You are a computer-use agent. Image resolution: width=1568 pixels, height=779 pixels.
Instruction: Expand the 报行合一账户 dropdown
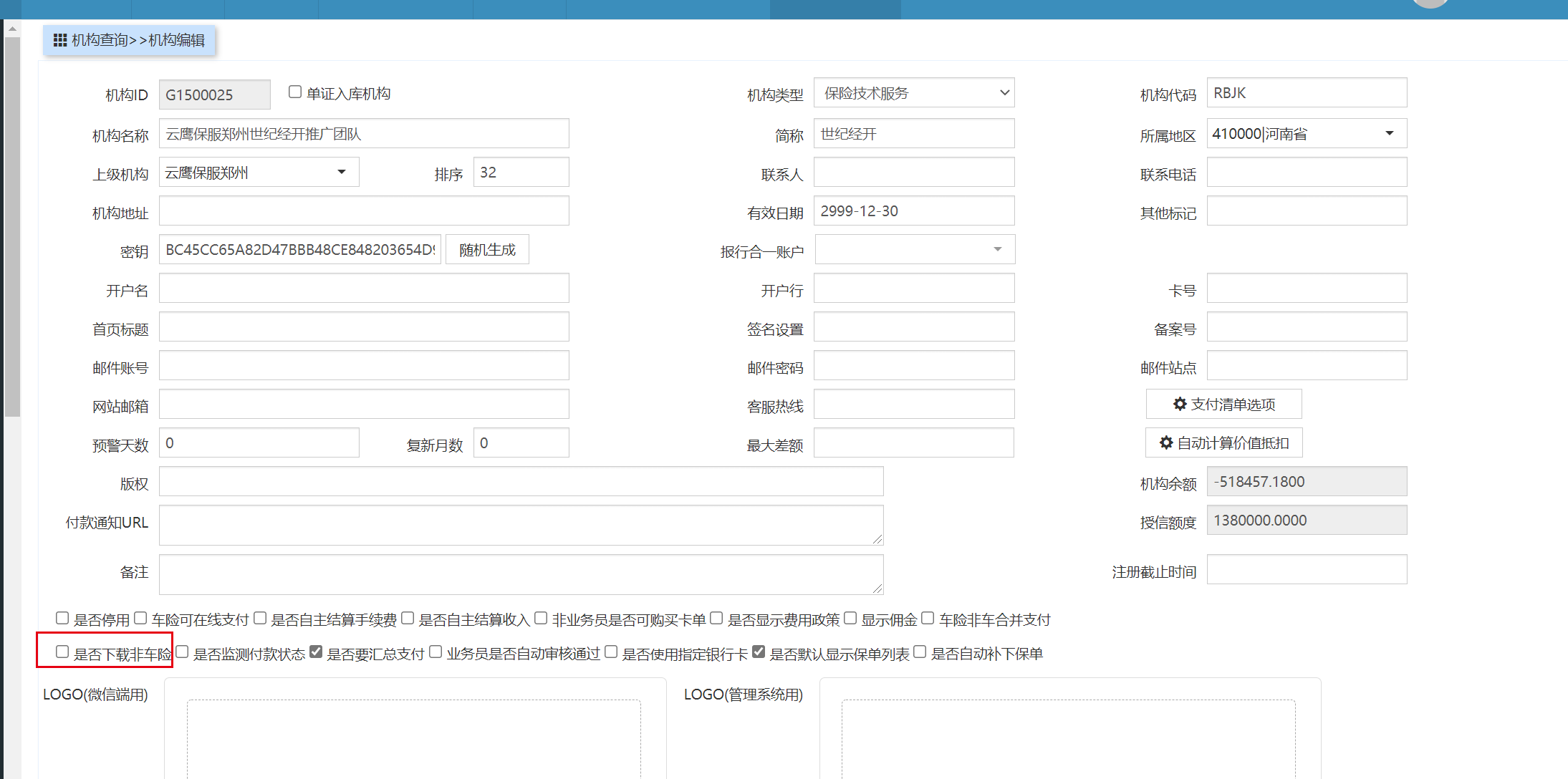[x=997, y=250]
